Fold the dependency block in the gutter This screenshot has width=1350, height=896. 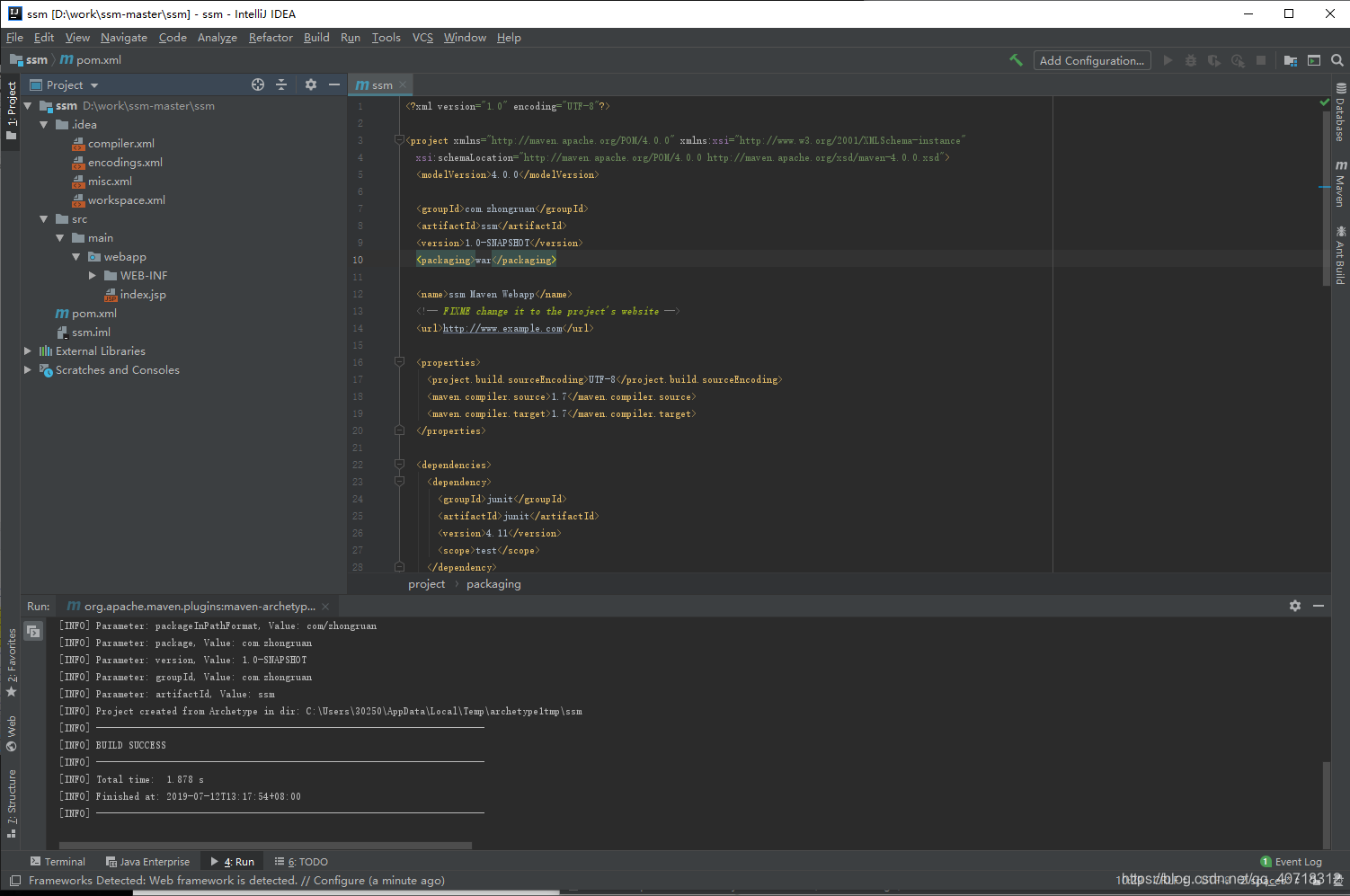399,482
